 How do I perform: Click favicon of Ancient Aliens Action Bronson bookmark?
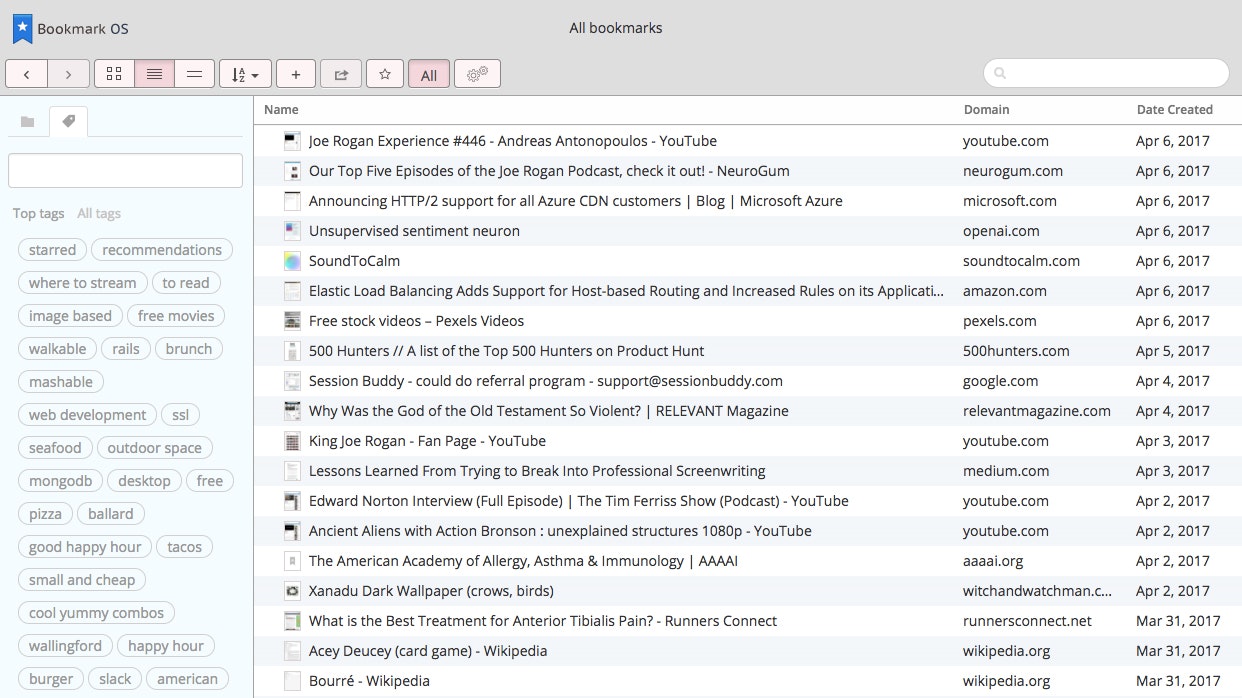(292, 531)
